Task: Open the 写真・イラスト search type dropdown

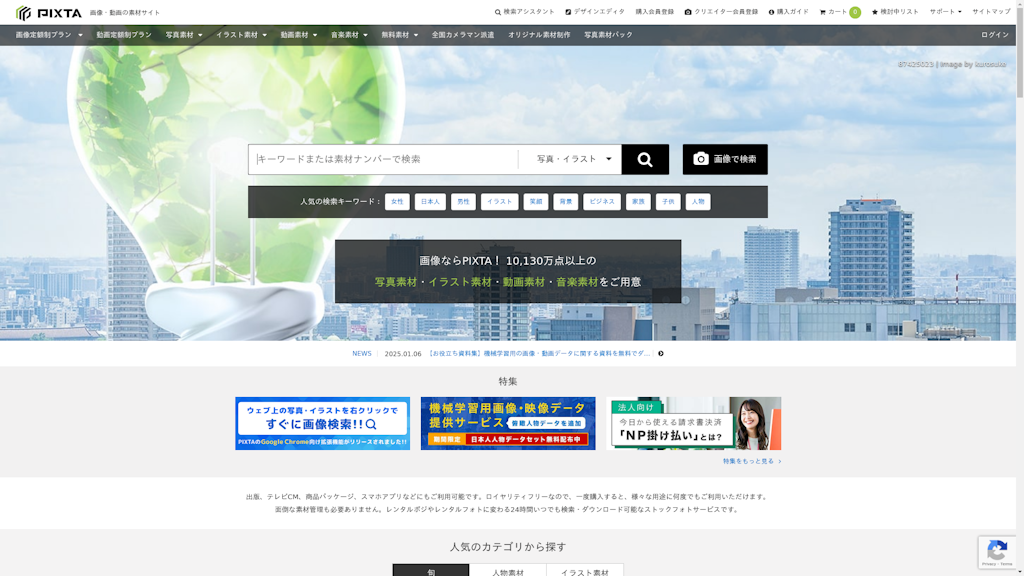Action: coord(573,159)
